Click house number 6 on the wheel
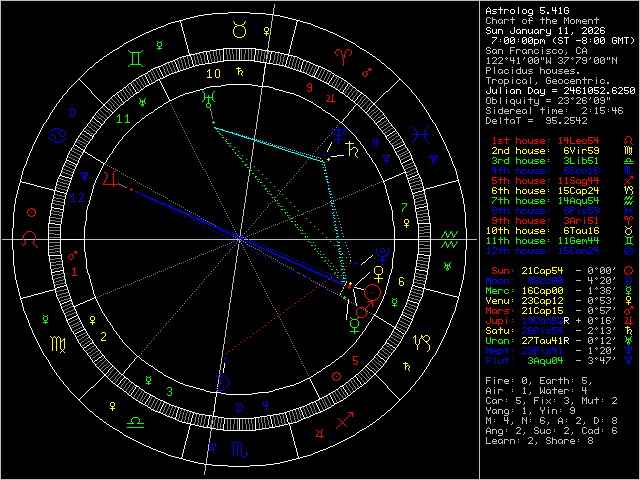640x480 pixels. [x=401, y=282]
